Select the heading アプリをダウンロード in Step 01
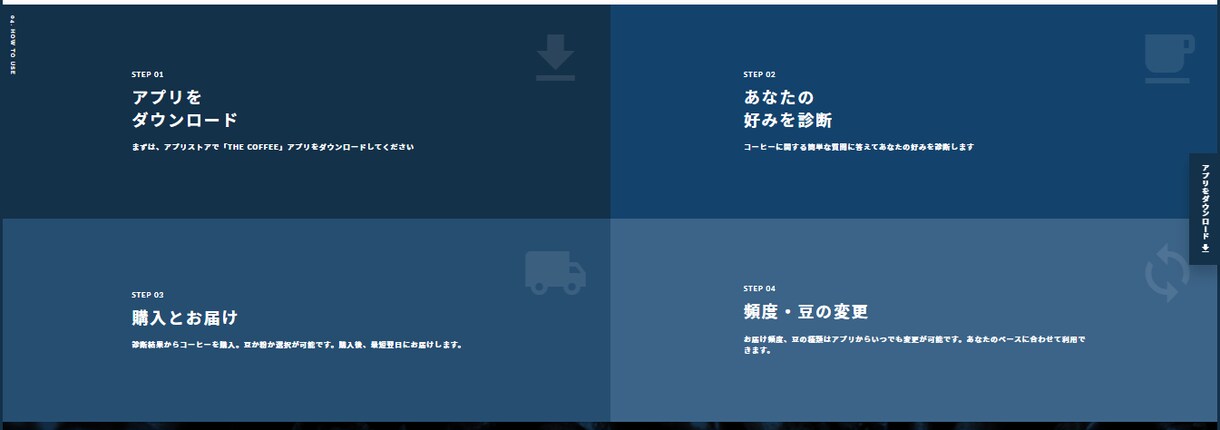Screen dimensions: 1220x430 click(x=185, y=109)
